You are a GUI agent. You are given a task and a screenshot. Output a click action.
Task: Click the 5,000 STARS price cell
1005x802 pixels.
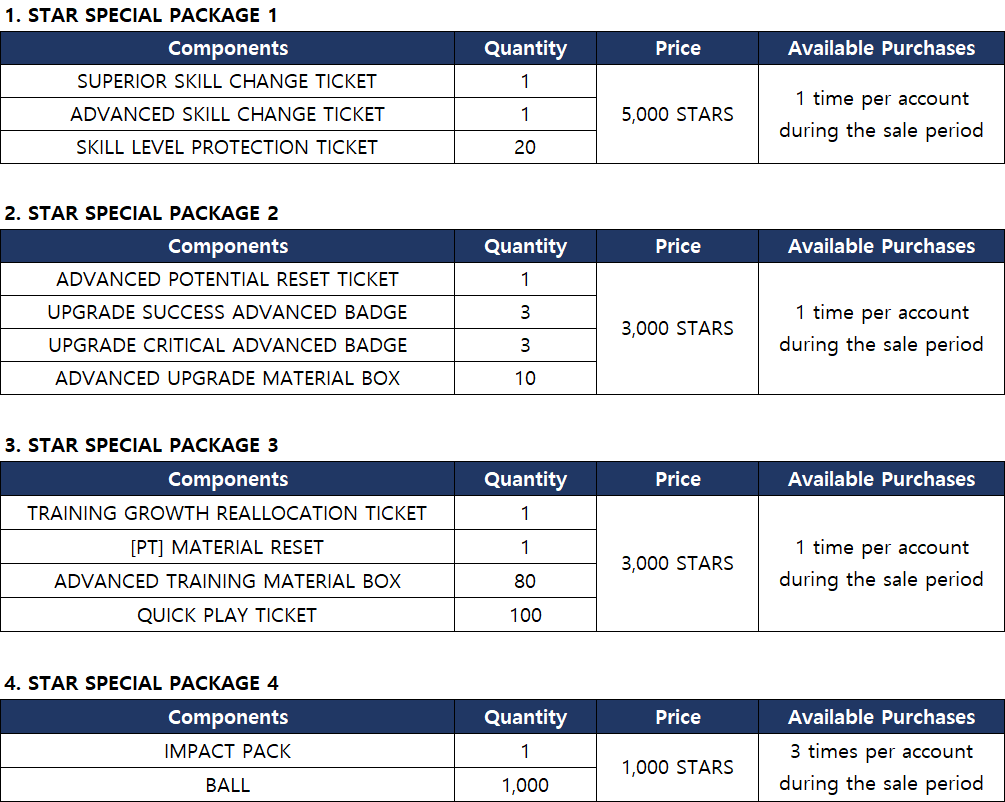pos(677,114)
